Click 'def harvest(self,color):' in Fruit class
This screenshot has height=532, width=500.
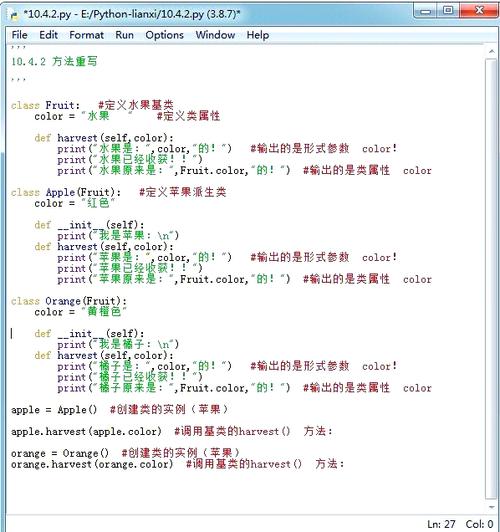pos(104,138)
